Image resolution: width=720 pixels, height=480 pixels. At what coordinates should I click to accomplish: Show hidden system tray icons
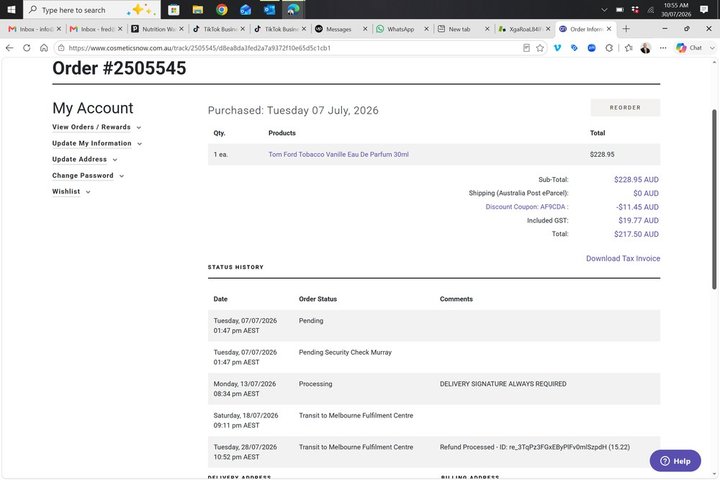click(604, 10)
